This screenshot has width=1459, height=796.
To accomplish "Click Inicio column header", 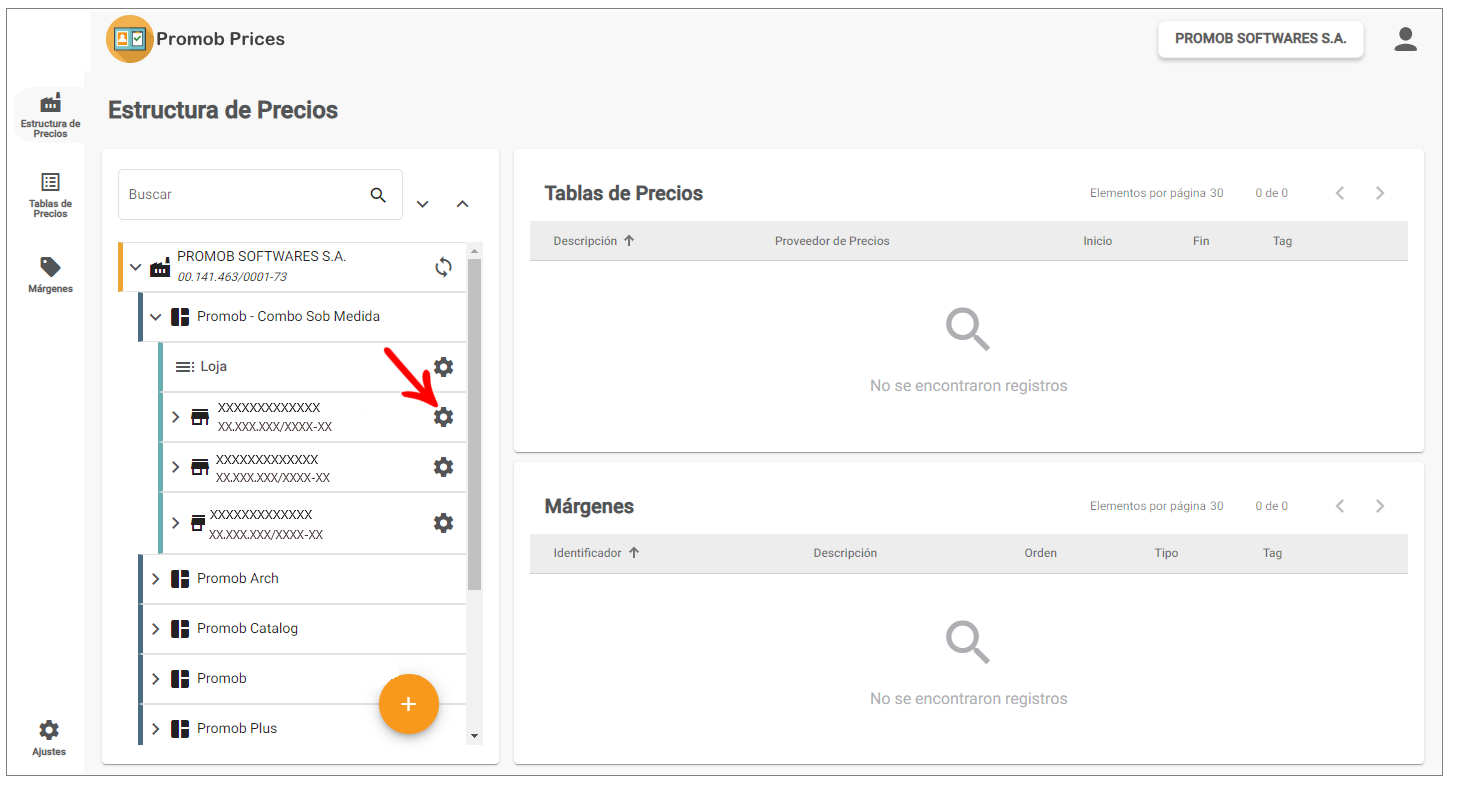I will click(x=1097, y=241).
